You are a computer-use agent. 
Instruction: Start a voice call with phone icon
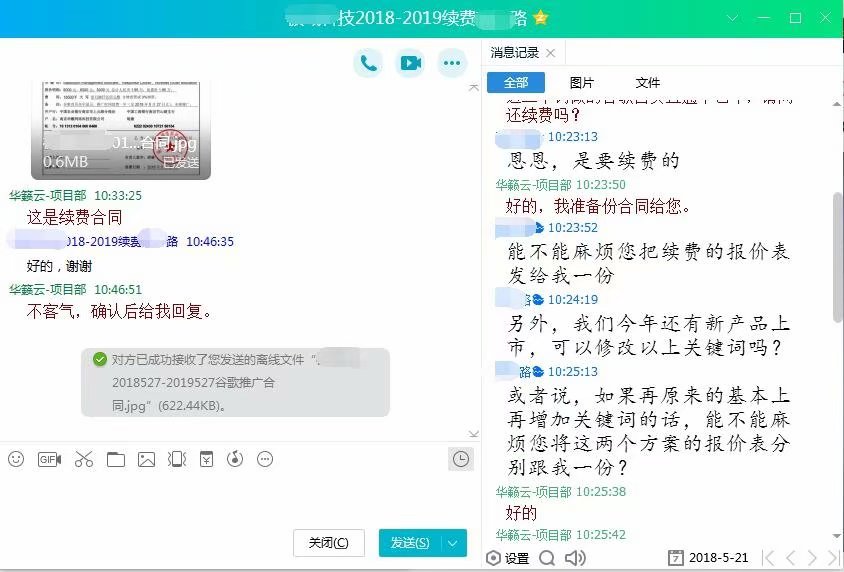(x=368, y=63)
